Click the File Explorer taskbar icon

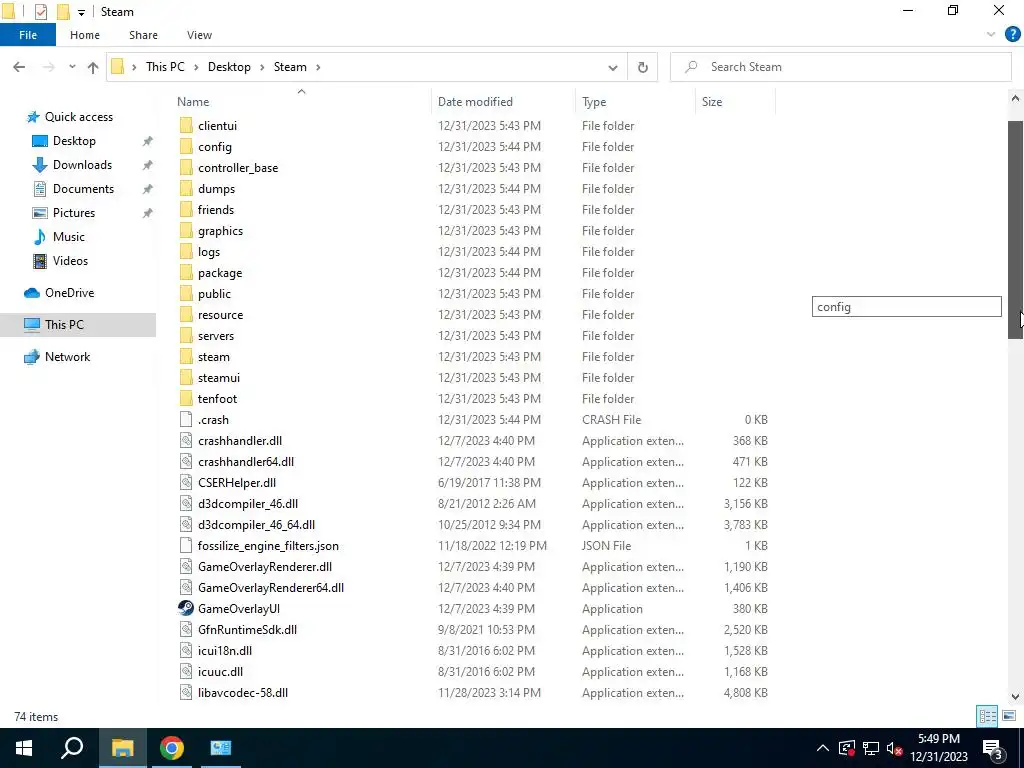tap(122, 748)
